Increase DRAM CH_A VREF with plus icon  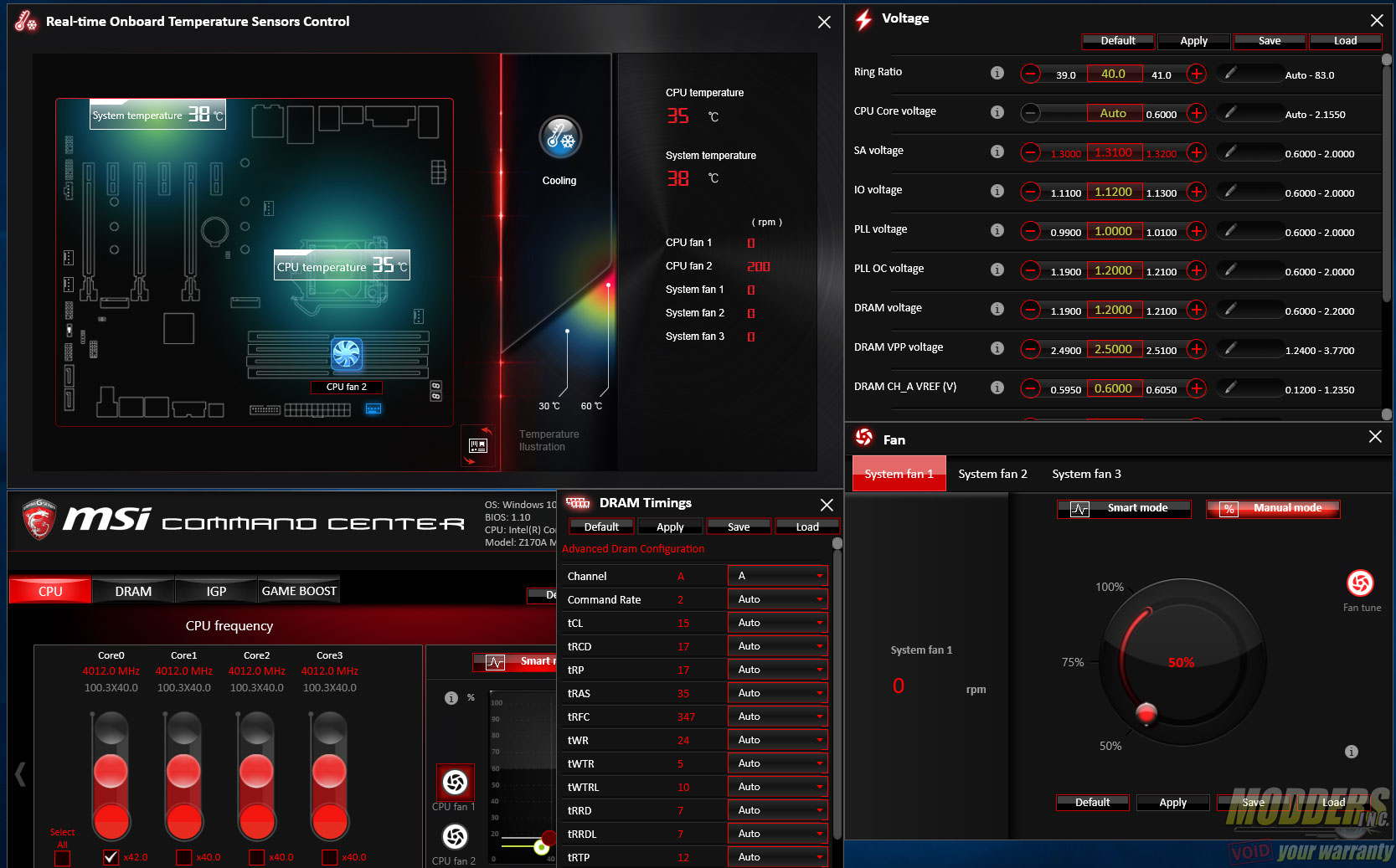pos(1197,388)
